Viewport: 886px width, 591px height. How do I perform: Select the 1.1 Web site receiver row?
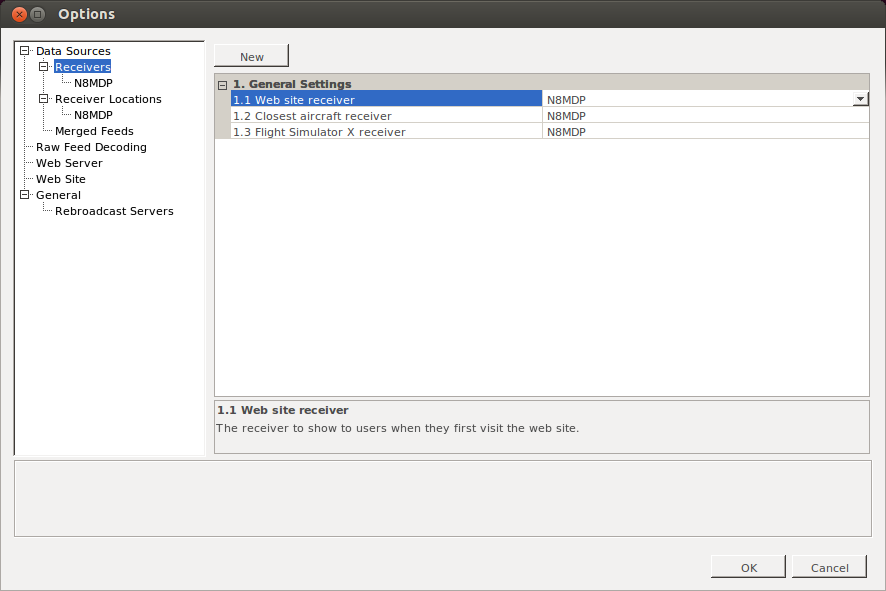tap(386, 99)
